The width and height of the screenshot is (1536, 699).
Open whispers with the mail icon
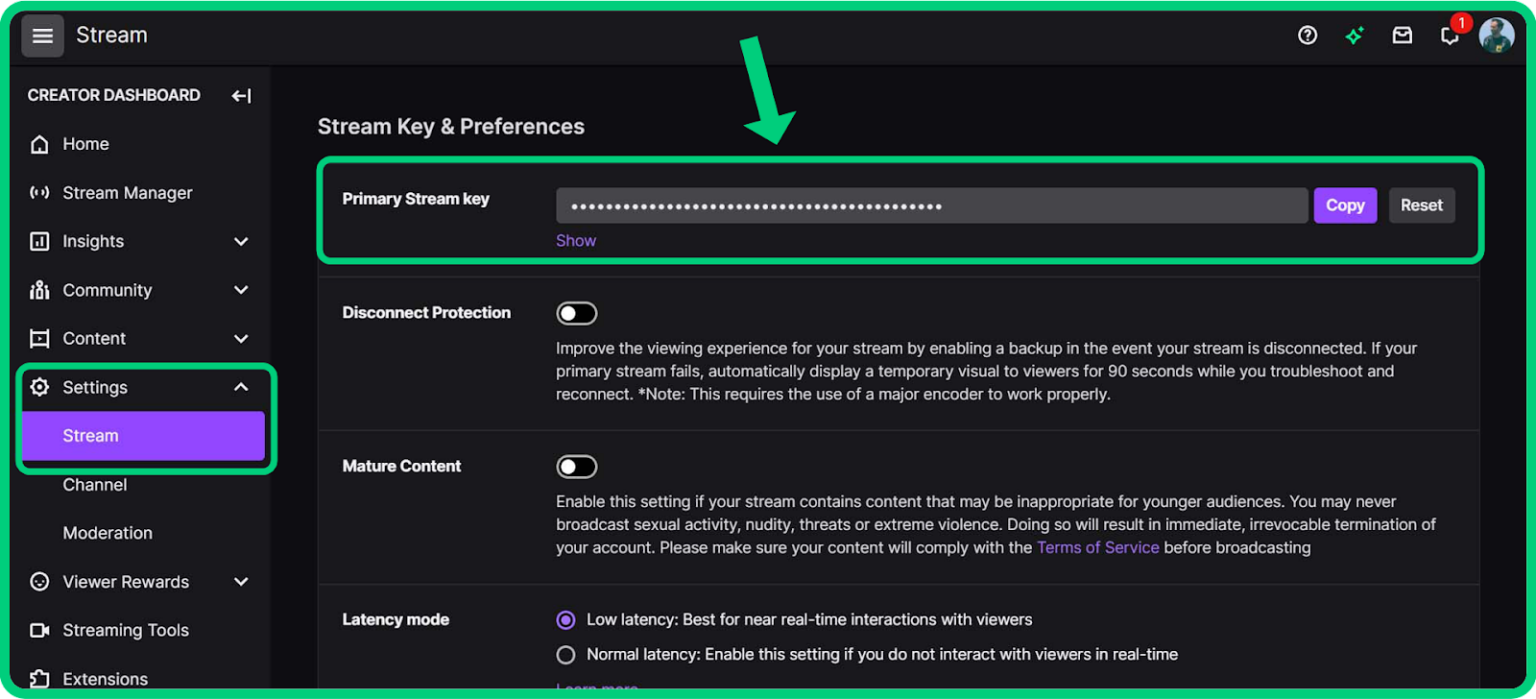point(1401,35)
